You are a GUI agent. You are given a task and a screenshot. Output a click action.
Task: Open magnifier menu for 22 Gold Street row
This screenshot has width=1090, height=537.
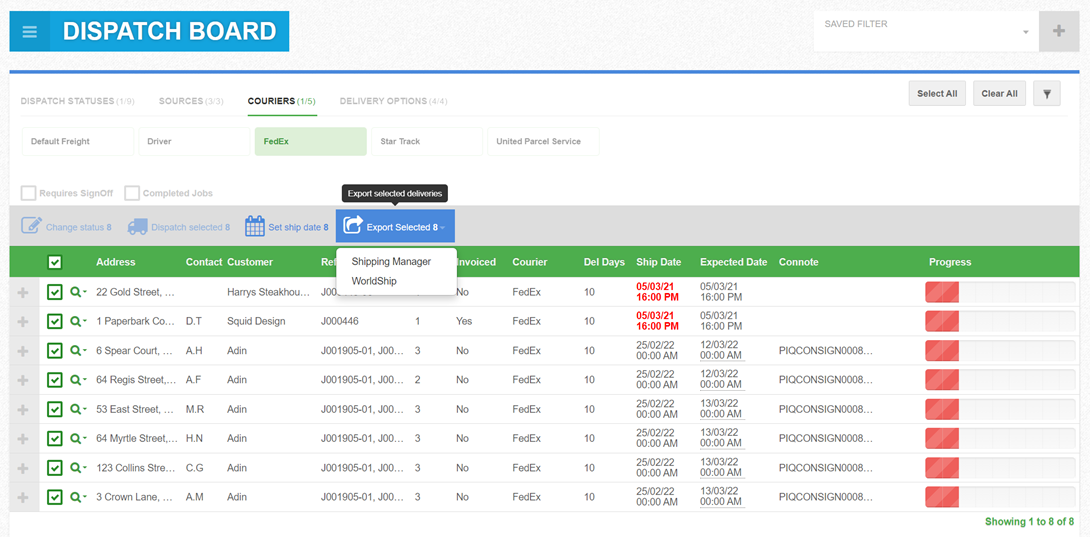click(78, 293)
